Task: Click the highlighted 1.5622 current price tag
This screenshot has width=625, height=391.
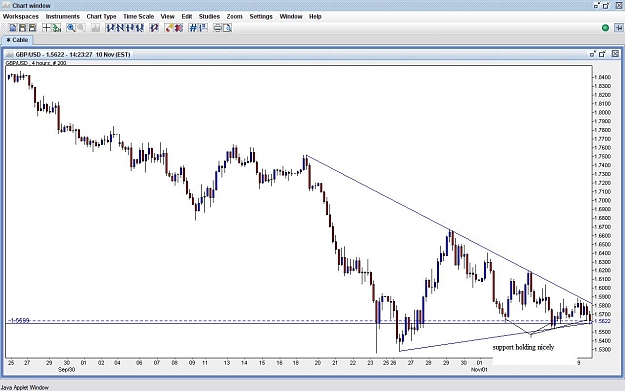Action: 602,321
